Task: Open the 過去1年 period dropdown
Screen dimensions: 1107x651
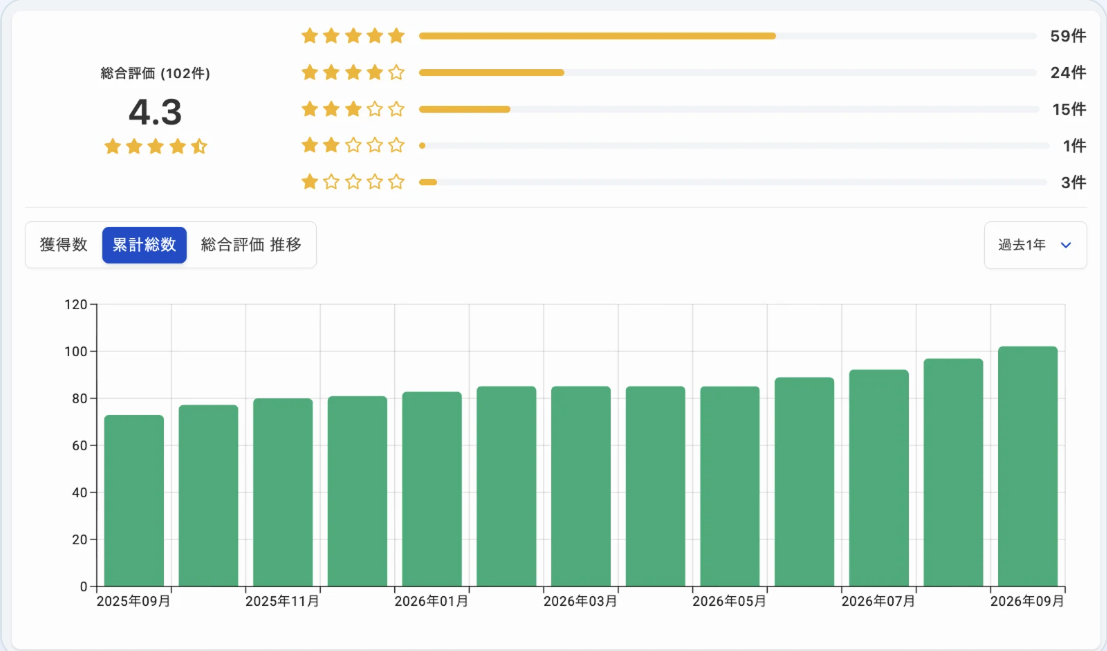Action: click(x=1035, y=245)
